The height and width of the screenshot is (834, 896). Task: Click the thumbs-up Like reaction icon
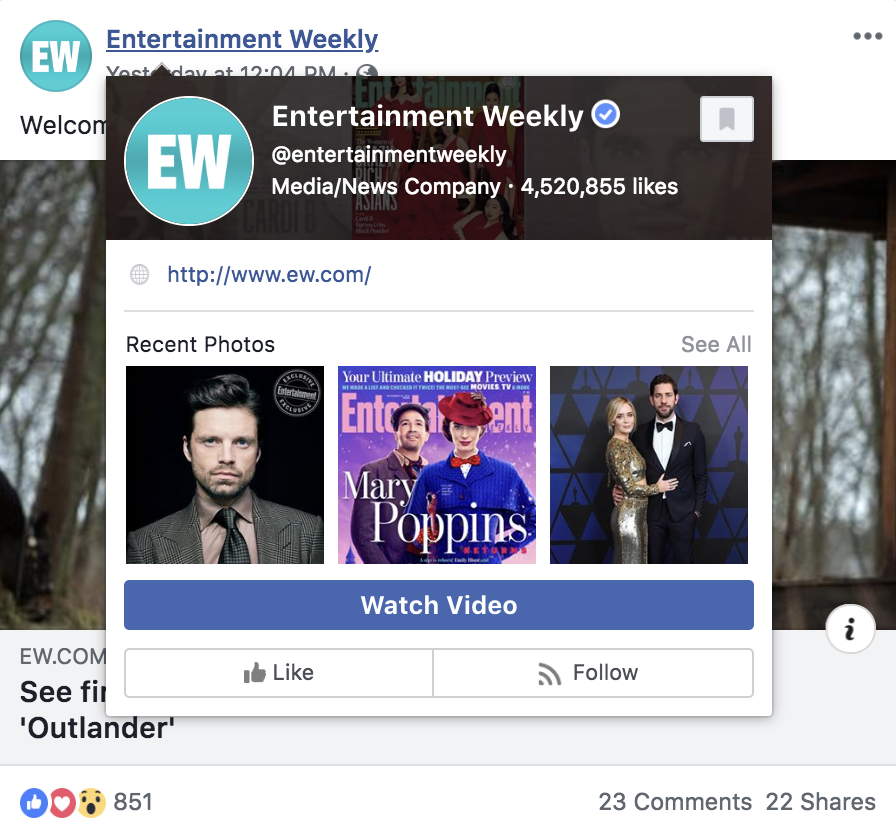(x=34, y=803)
